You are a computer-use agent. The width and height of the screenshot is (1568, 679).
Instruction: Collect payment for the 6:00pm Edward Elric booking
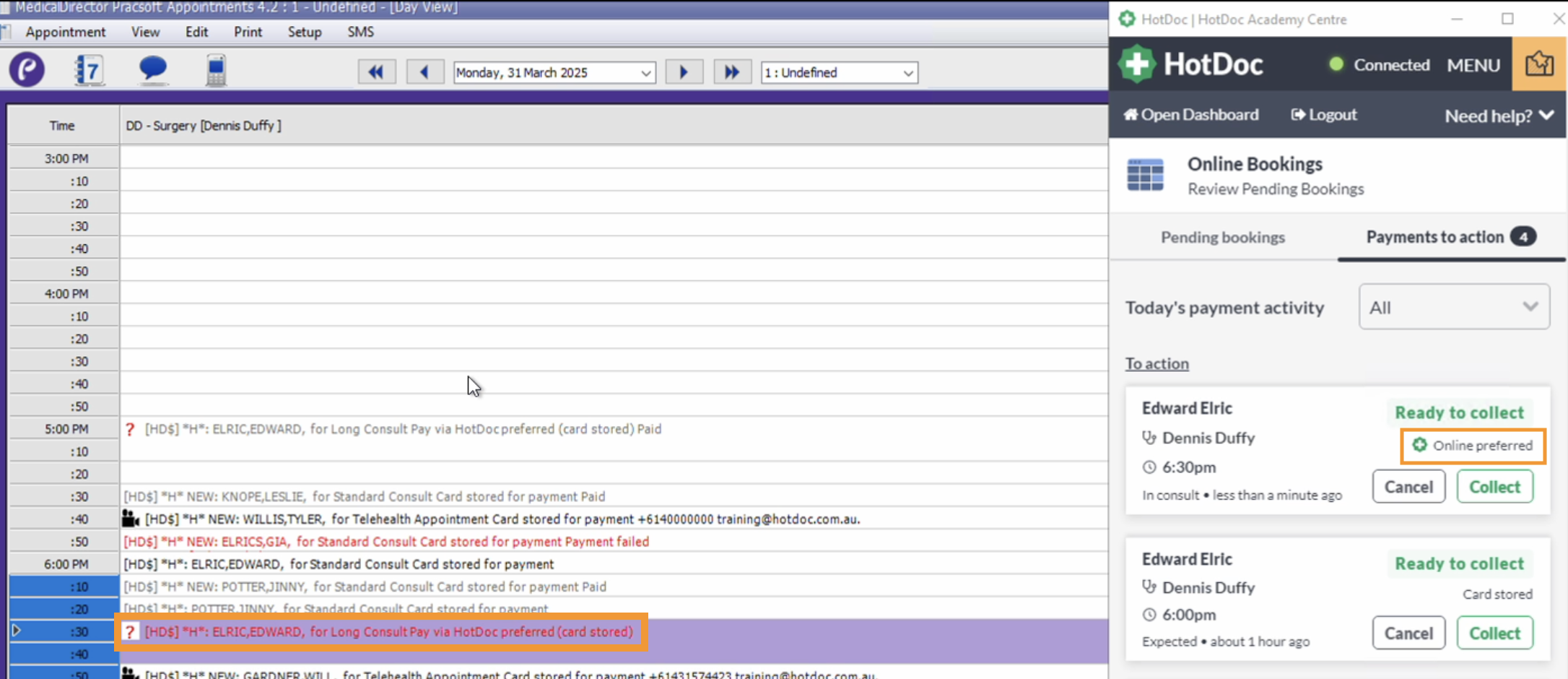1494,633
